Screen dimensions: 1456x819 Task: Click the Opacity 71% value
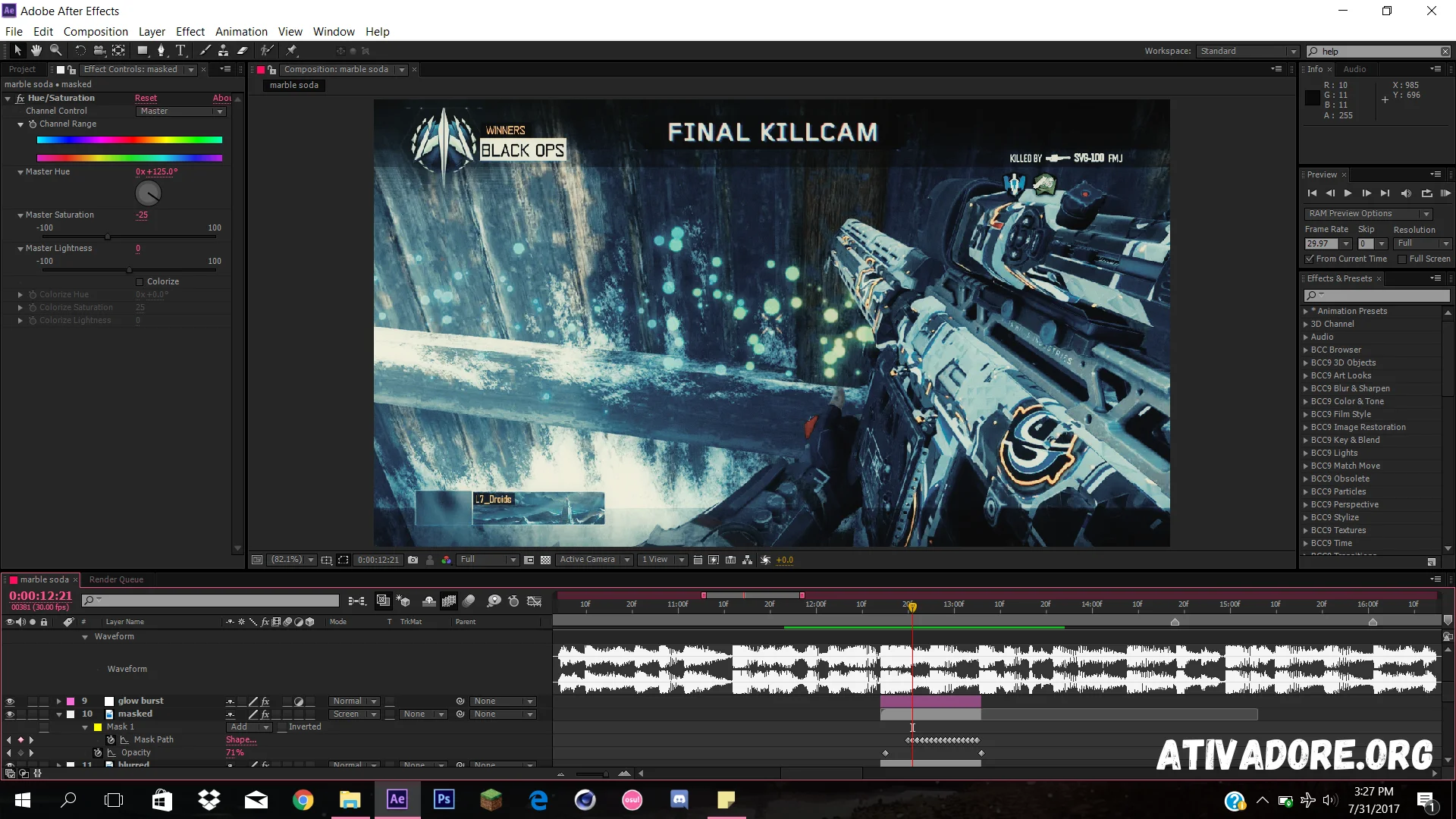click(x=234, y=752)
